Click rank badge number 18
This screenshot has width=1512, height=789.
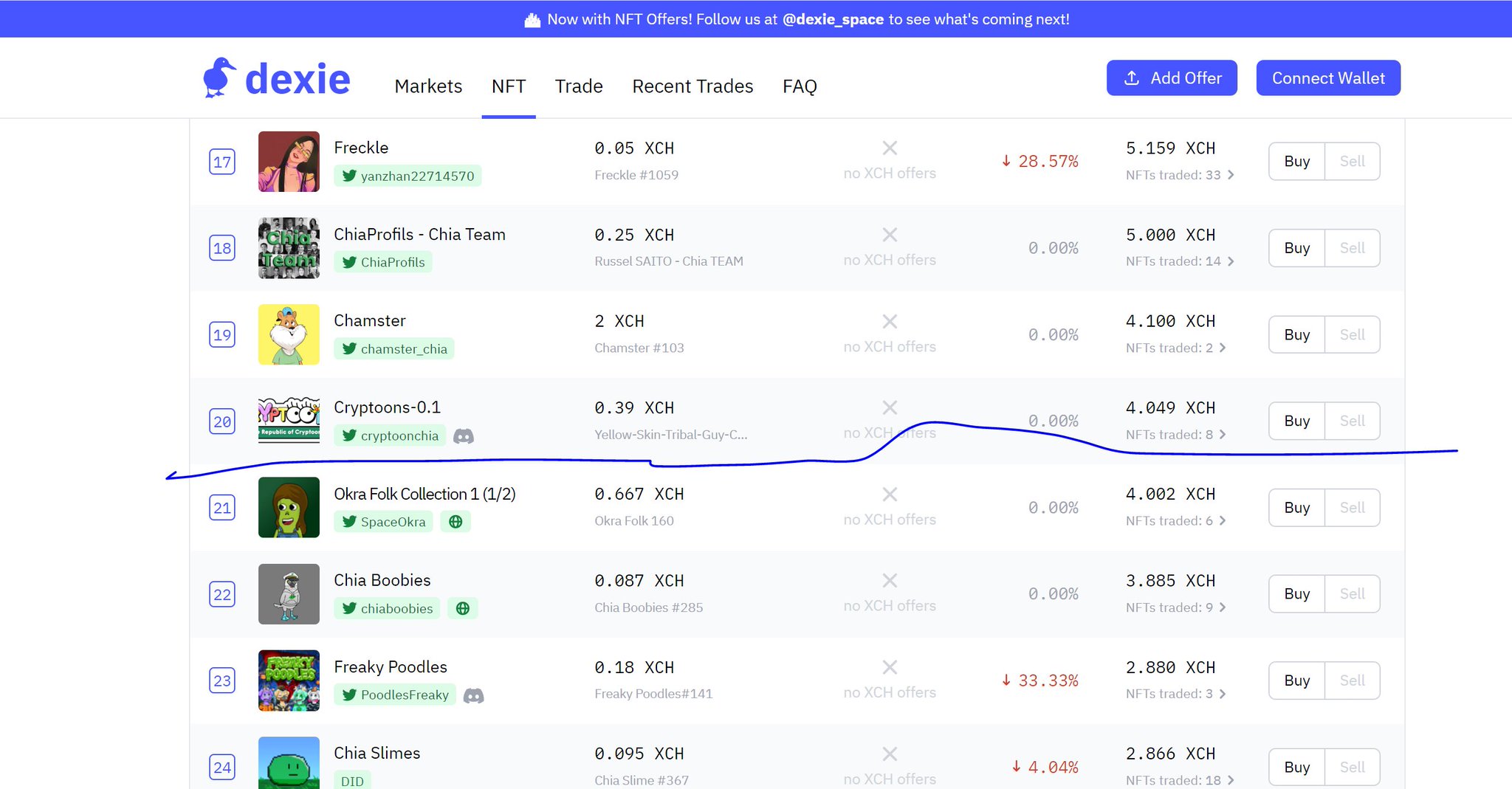click(x=222, y=248)
